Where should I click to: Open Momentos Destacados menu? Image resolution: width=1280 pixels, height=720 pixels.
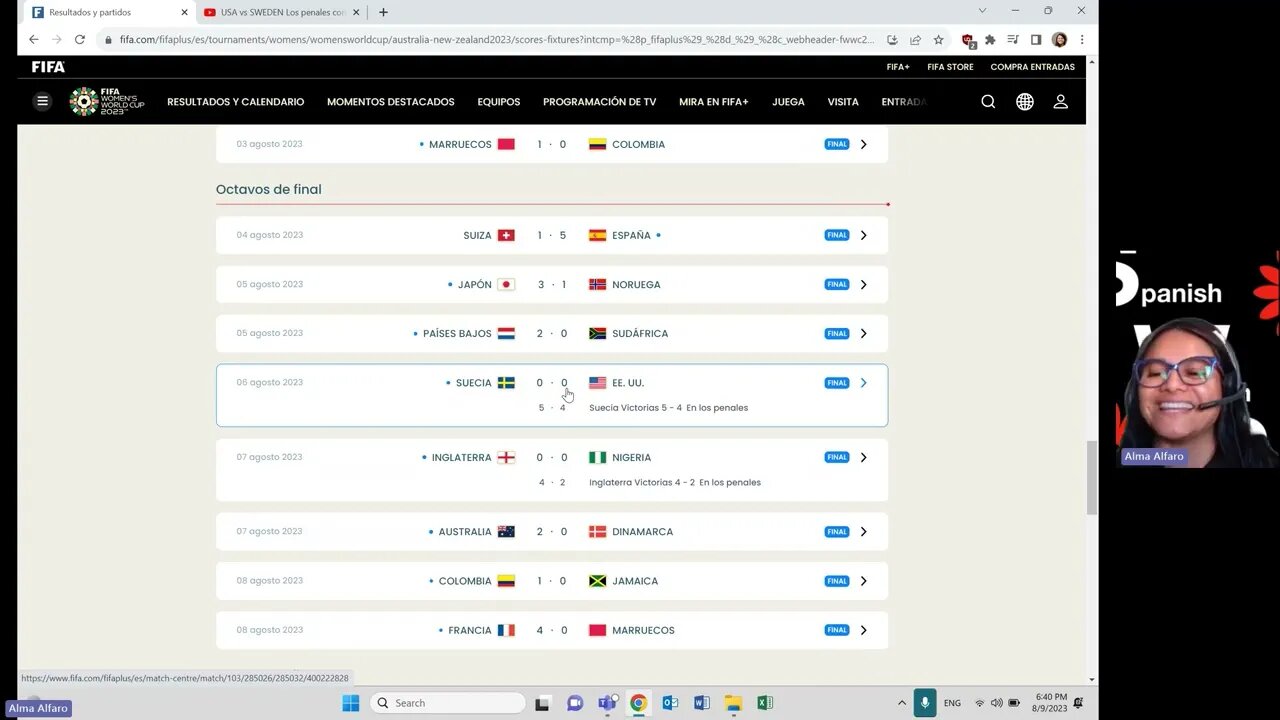[x=391, y=102]
